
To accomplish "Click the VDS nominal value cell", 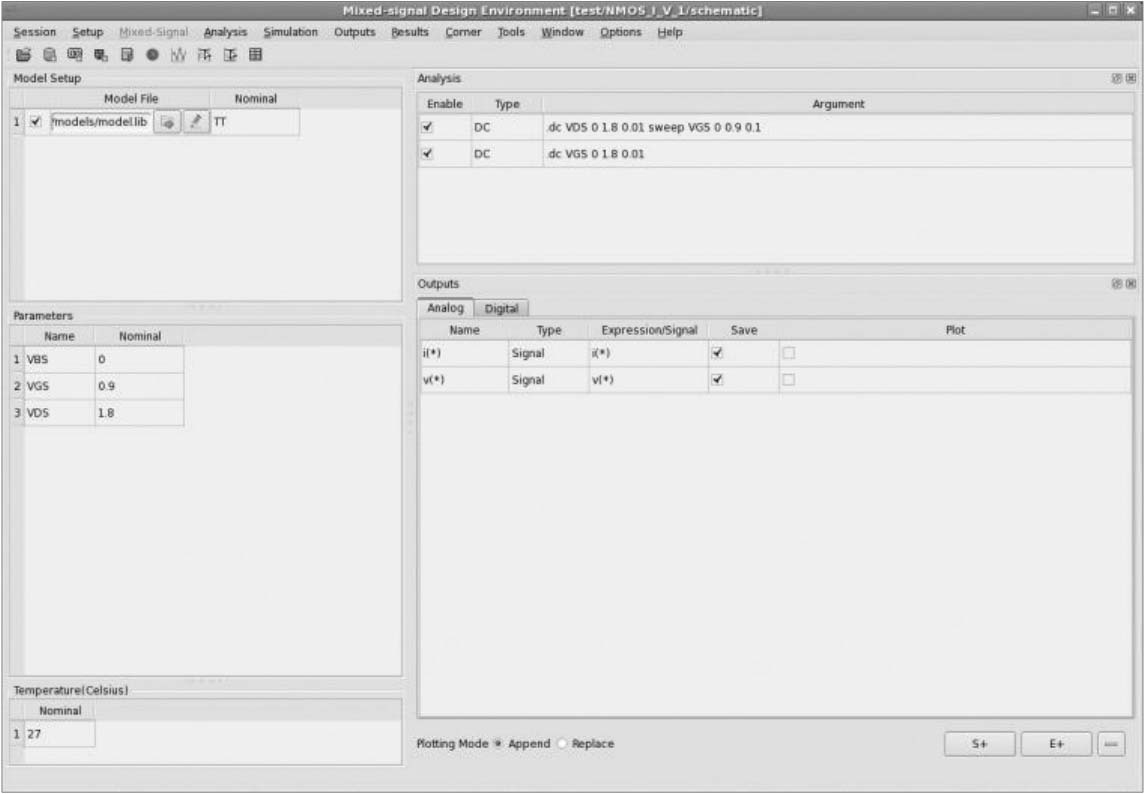I will pyautogui.click(x=139, y=413).
